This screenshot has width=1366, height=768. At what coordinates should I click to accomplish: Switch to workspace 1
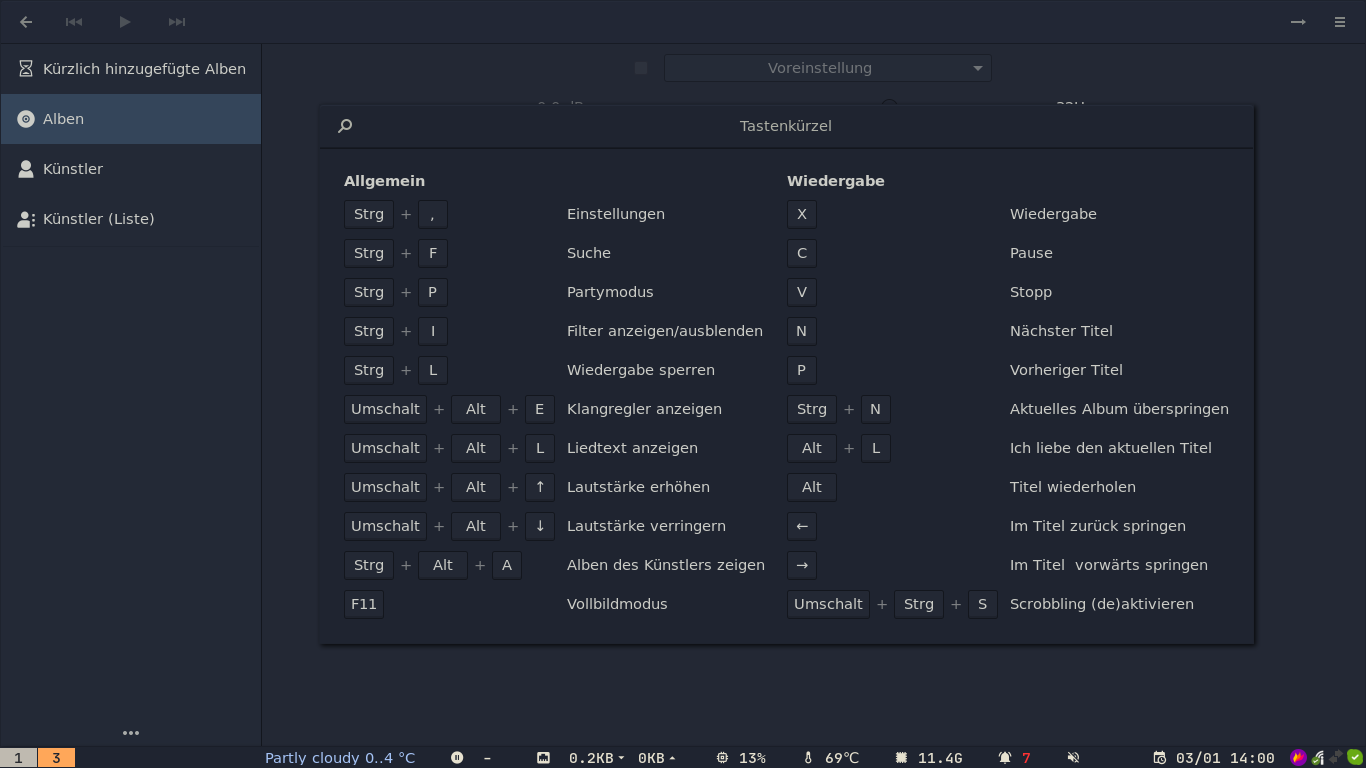[18, 758]
